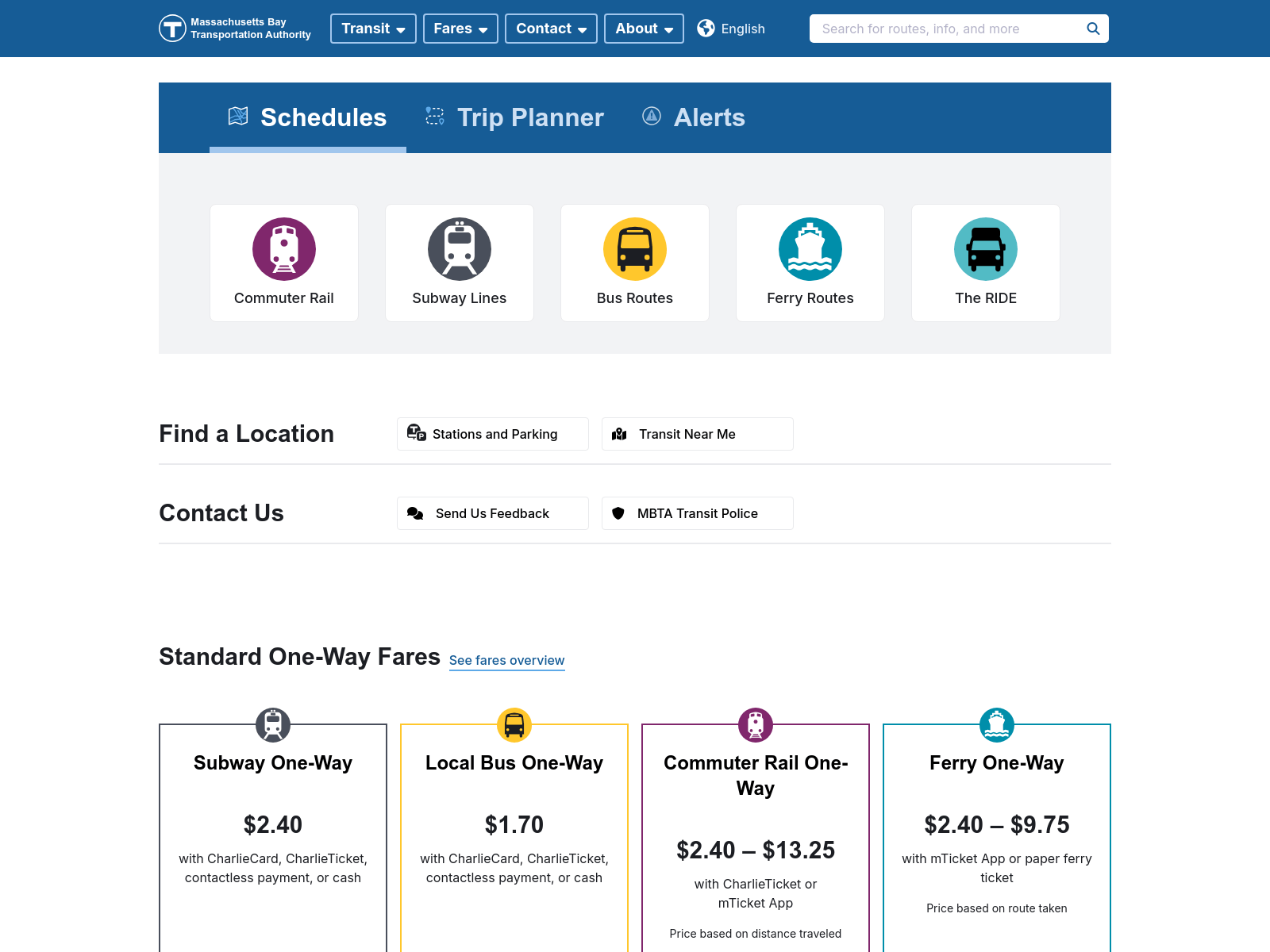
Task: Click the MBTA T logo icon
Action: click(172, 29)
